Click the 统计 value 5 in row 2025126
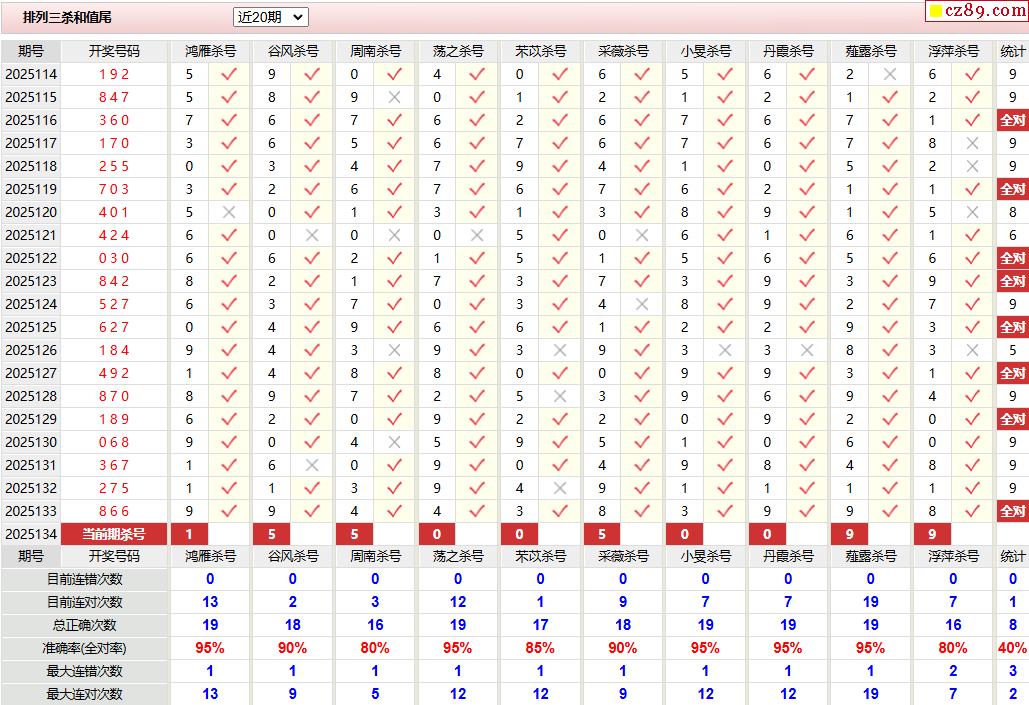This screenshot has height=705, width=1029. [x=1013, y=350]
